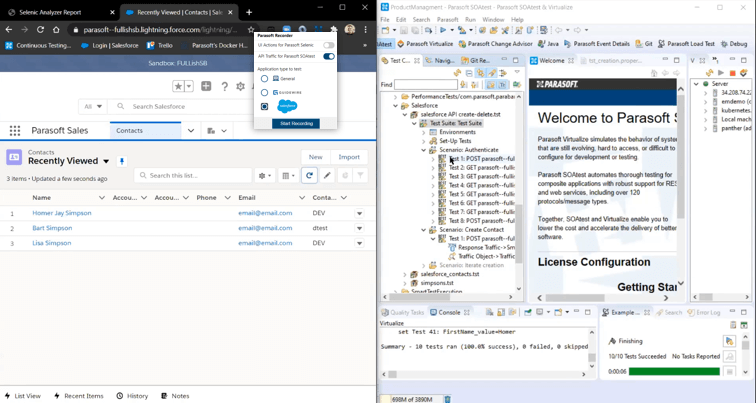Open History in Salesforce utility bar
Screen dimensions: 756x403
(x=132, y=396)
